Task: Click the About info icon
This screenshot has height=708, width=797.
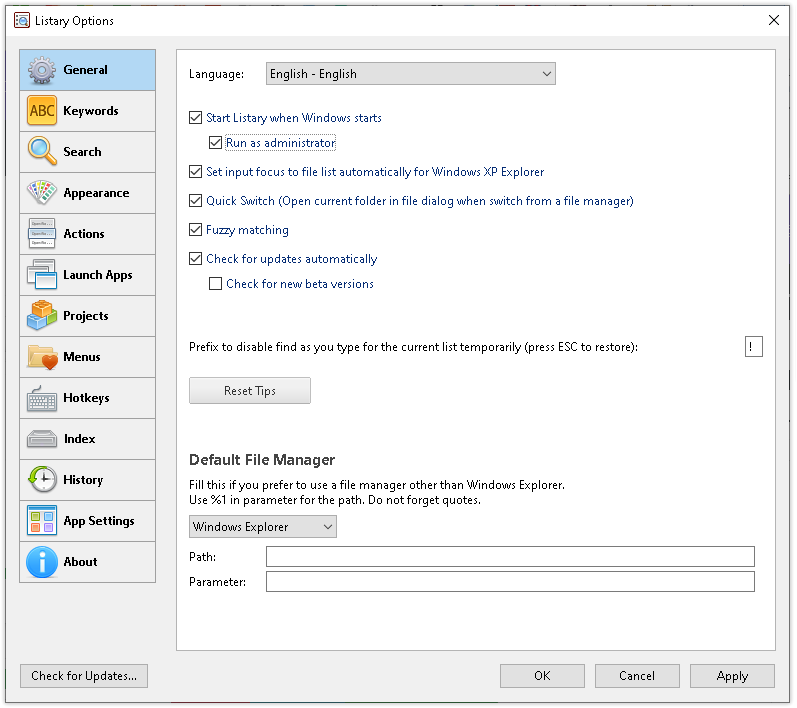Action: 42,562
